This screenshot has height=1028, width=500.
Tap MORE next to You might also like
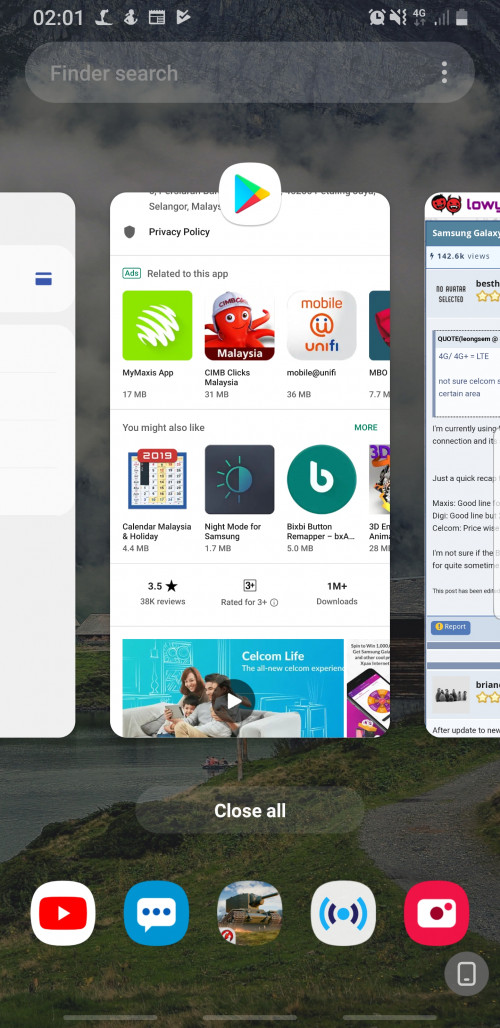point(366,427)
